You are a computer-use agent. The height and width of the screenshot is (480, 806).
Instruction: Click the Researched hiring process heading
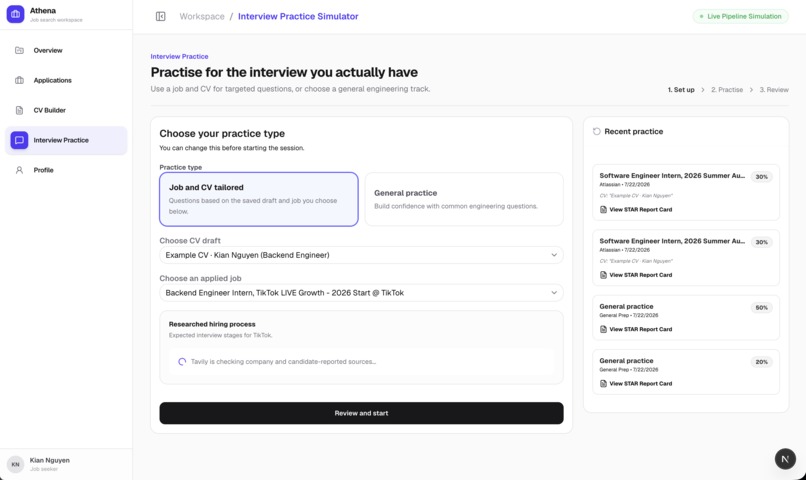coord(212,324)
